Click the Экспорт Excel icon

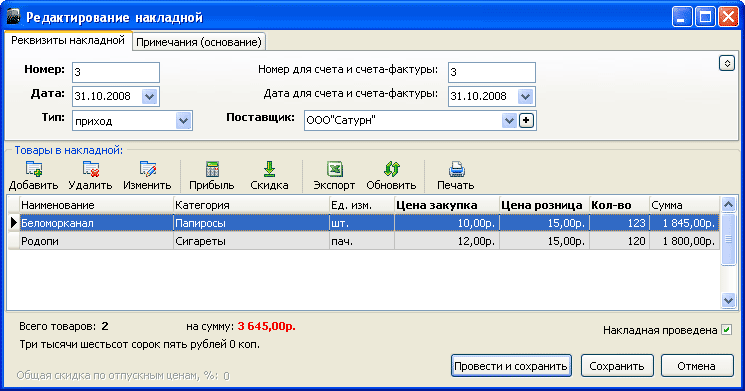click(334, 169)
